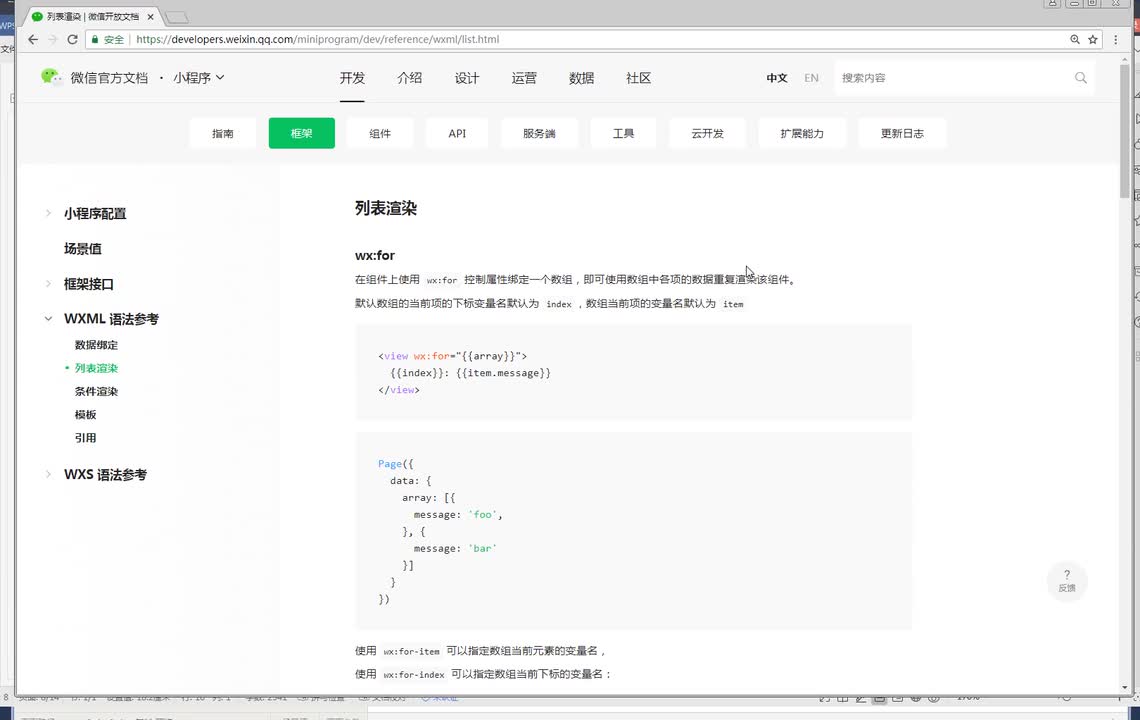
Task: Click the WeChat logo icon
Action: pyautogui.click(x=51, y=77)
